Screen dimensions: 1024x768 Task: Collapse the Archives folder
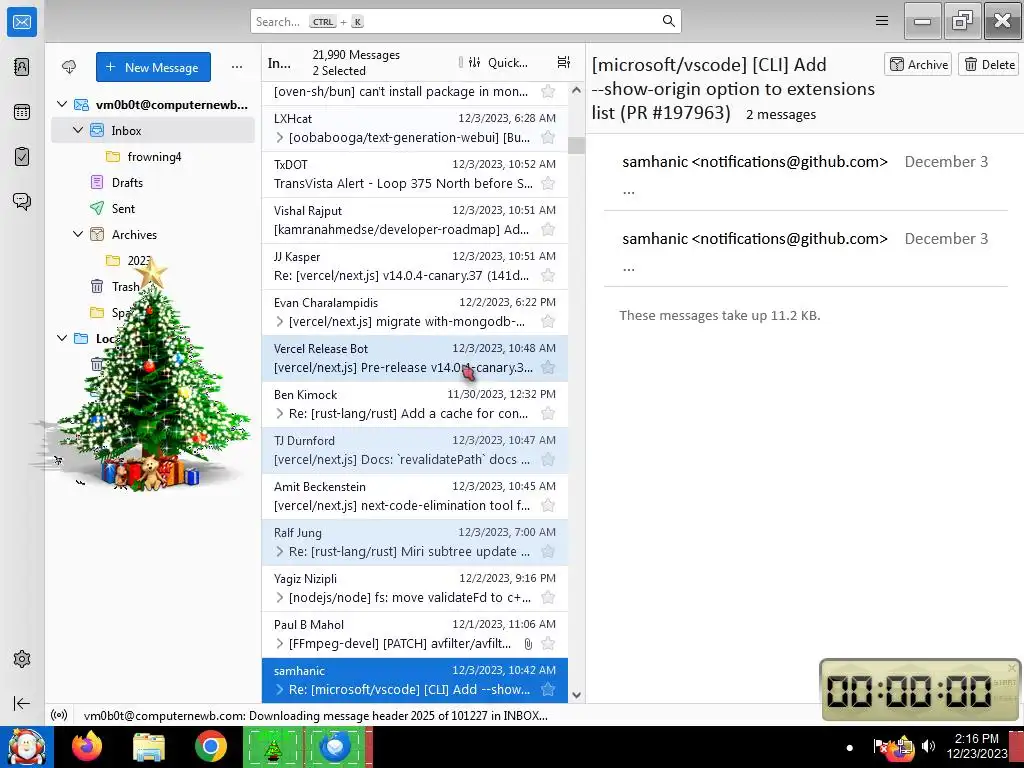78,234
